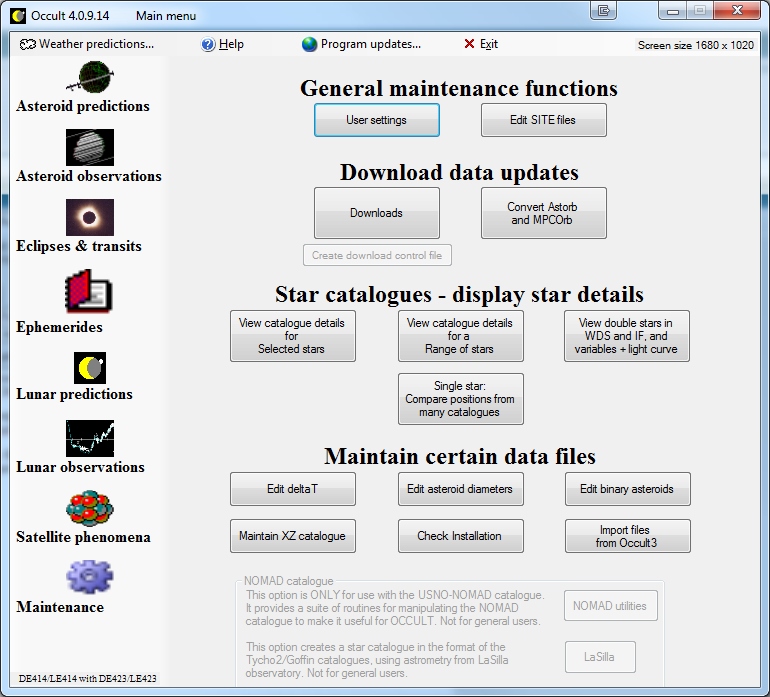Open the Asteroid observations icon
This screenshot has height=697, width=770.
[90, 147]
